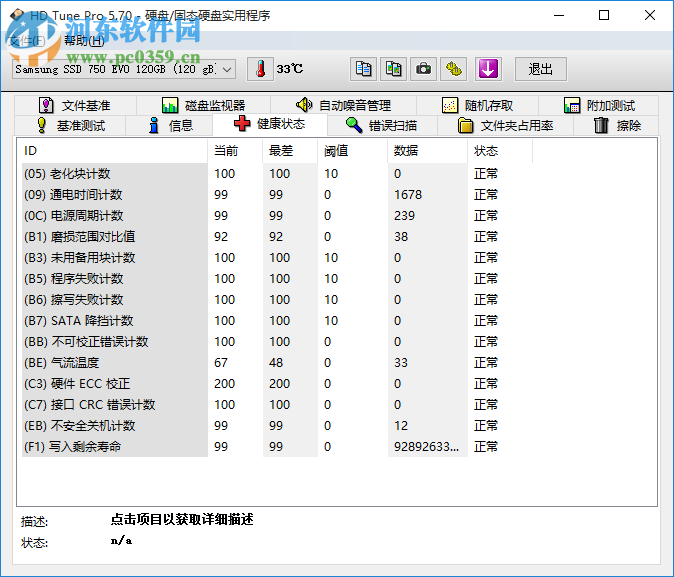
Task: Click the magnifier icon of 错误扫描
Action: (354, 125)
